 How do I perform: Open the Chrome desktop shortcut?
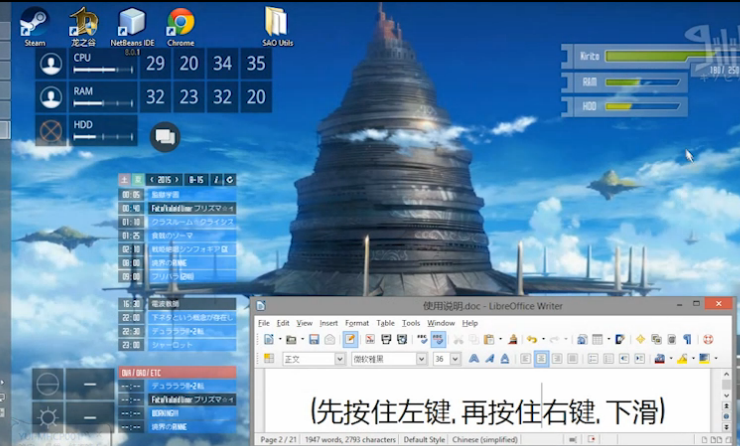click(x=181, y=27)
